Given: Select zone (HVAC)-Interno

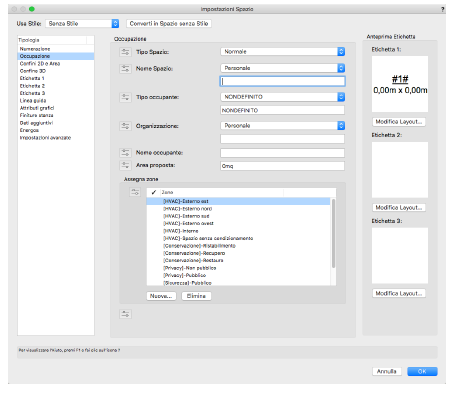Looking at the screenshot, I should 239,231.
